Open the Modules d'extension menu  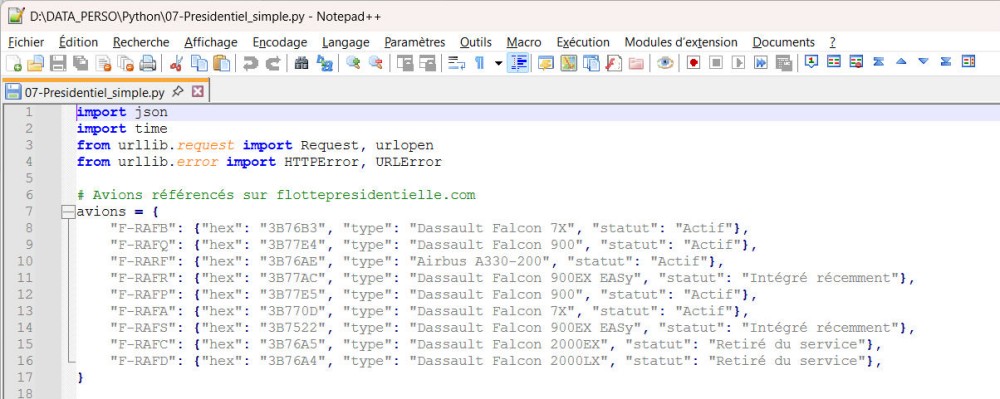coord(681,42)
